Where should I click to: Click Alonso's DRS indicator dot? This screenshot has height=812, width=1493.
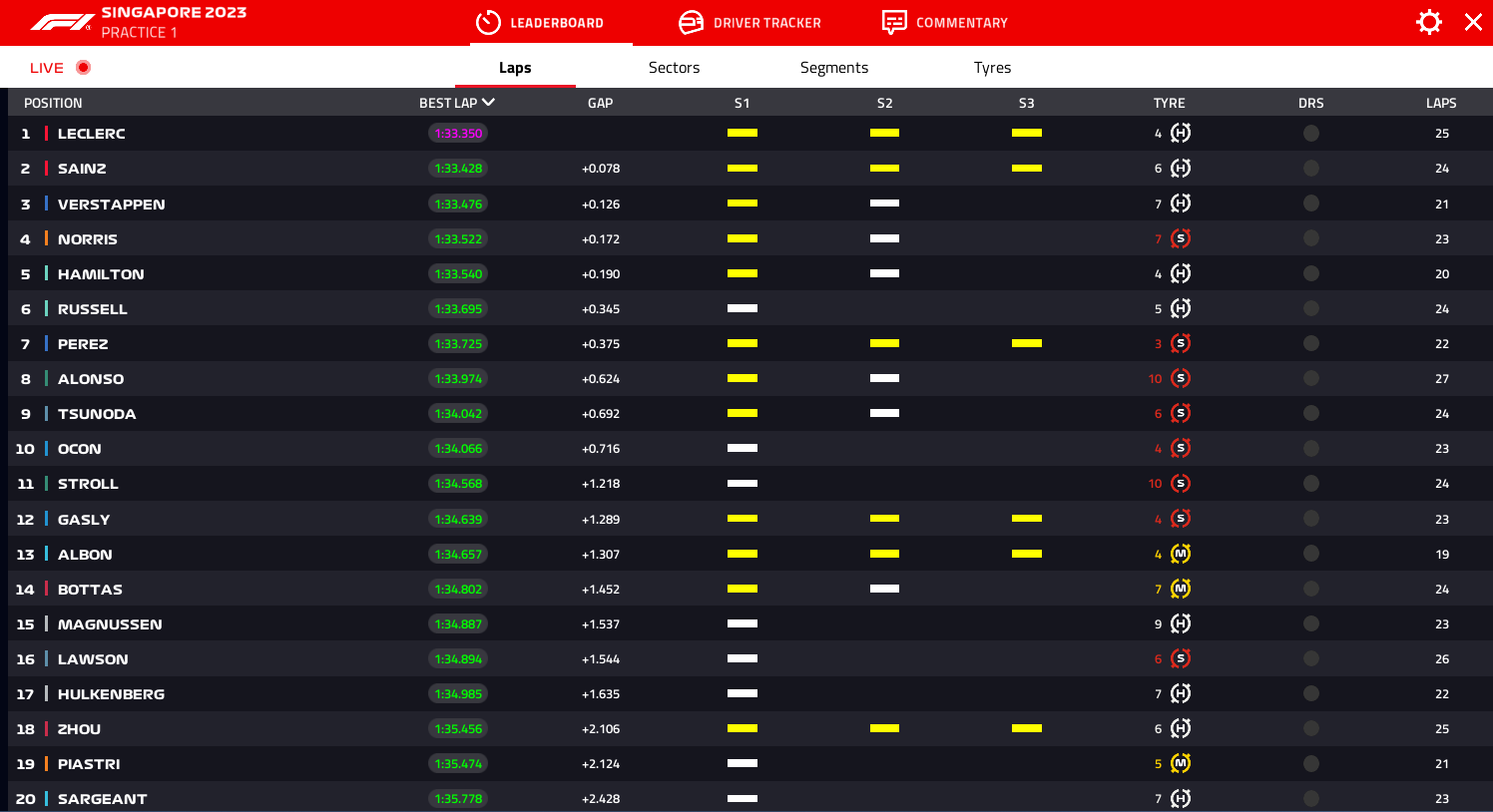point(1311,378)
